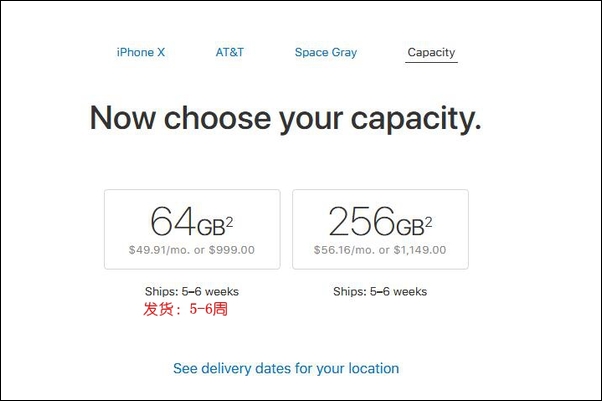Click the footnote 2 superscript beside 256GB
602x401 pixels.
pyautogui.click(x=428, y=222)
